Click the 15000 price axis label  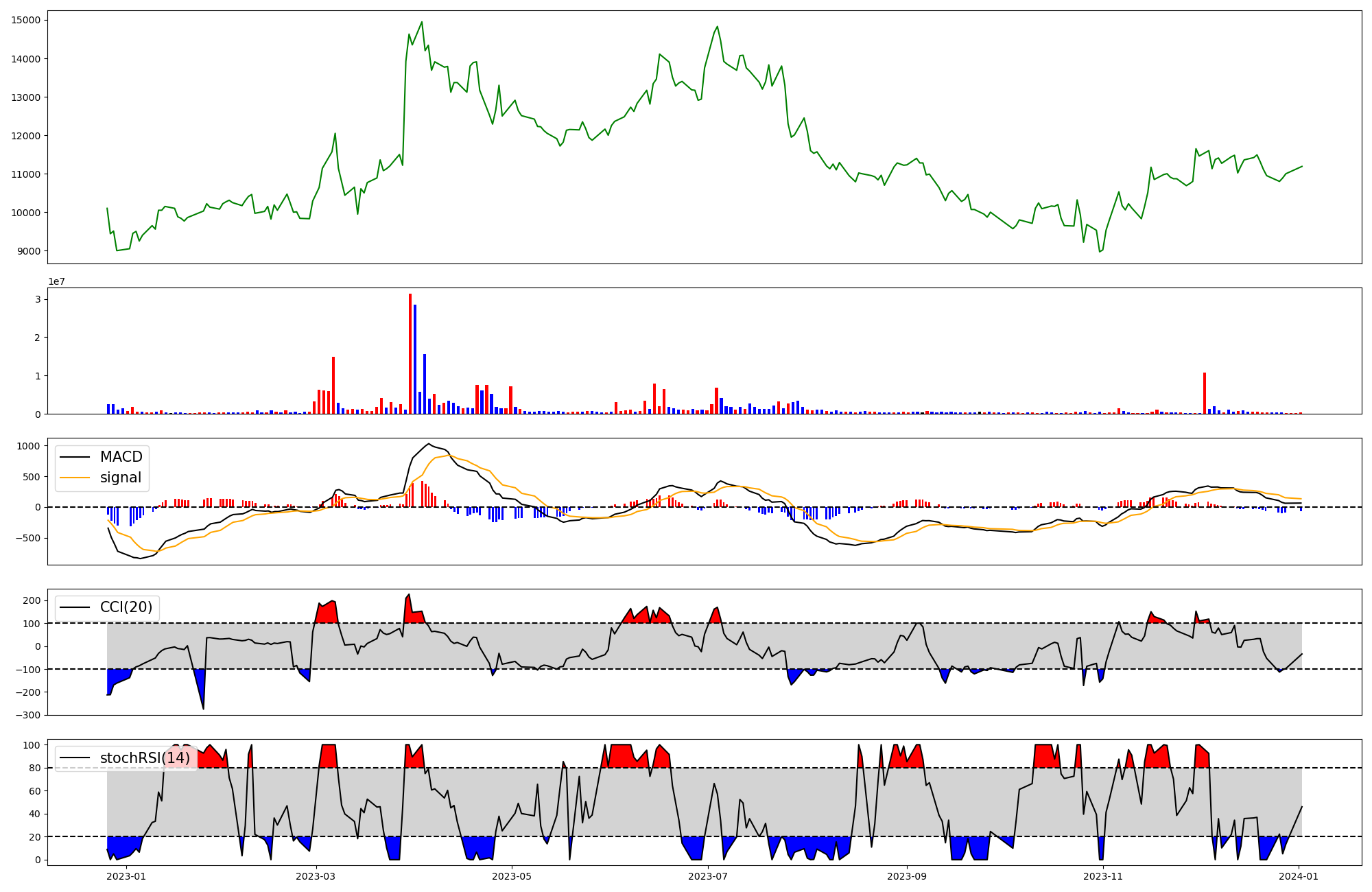(26, 21)
